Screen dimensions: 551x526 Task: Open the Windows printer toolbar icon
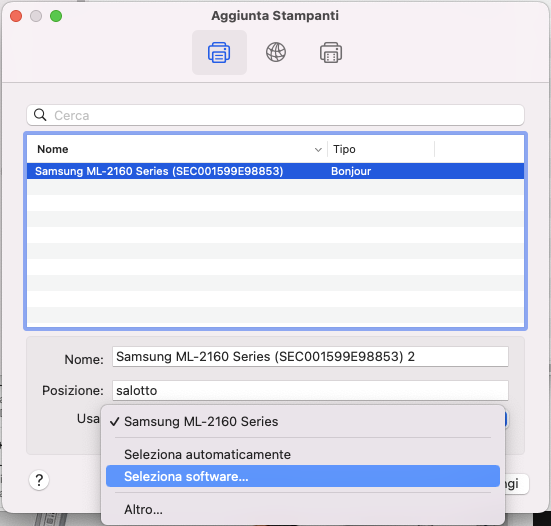tap(331, 52)
